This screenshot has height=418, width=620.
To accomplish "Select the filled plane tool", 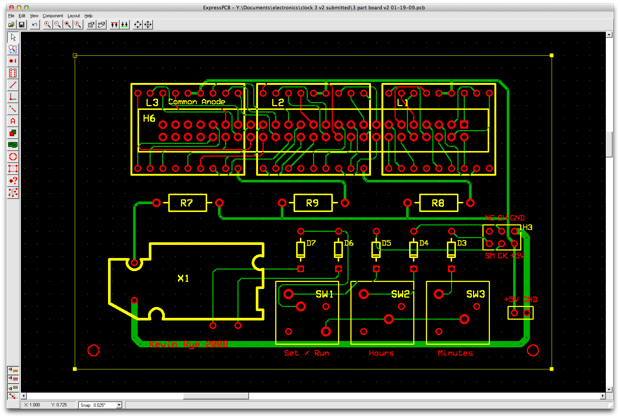I will point(13,145).
